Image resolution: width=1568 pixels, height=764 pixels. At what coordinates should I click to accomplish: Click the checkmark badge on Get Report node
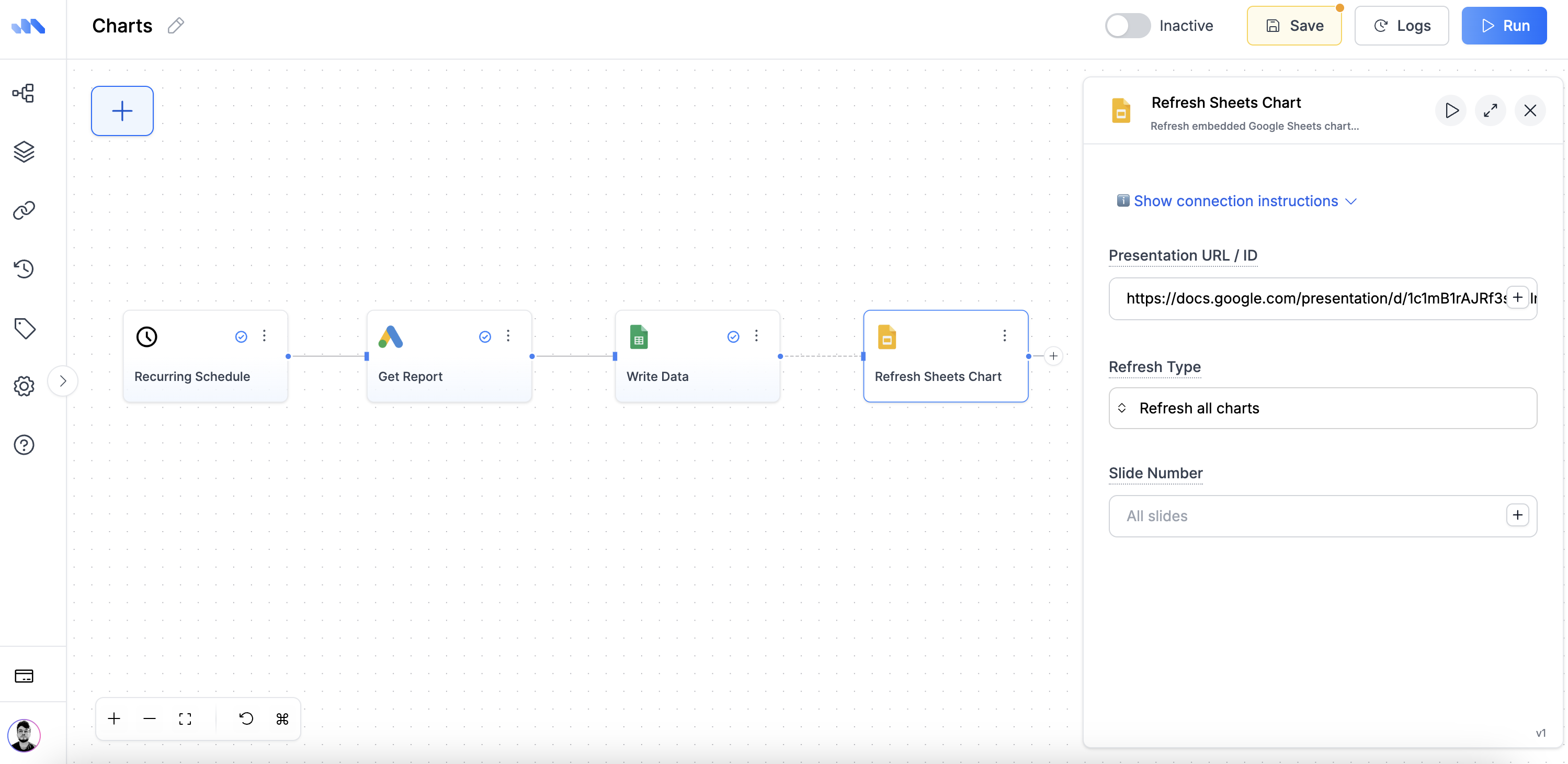coord(484,336)
